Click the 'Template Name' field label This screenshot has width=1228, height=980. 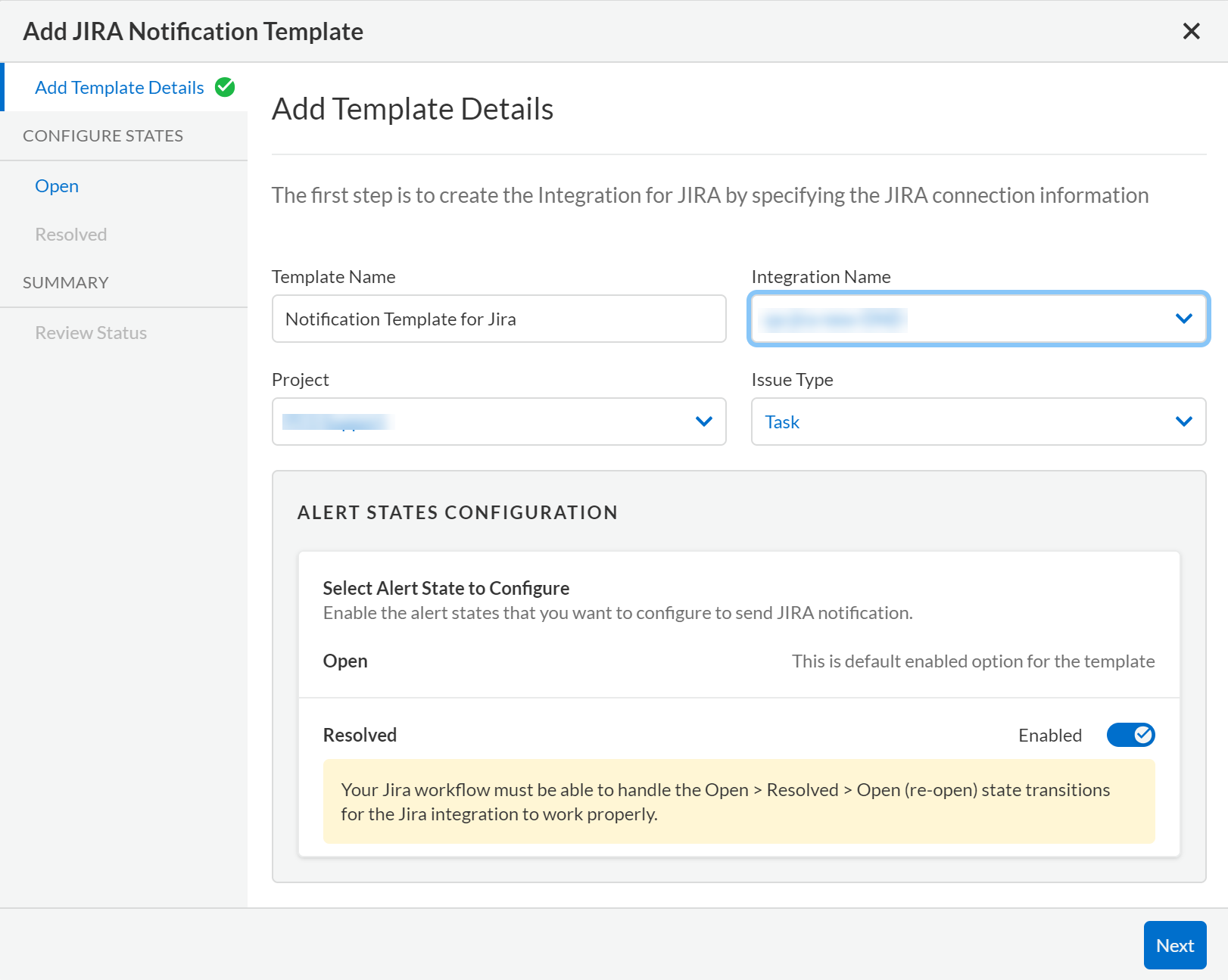(x=334, y=277)
